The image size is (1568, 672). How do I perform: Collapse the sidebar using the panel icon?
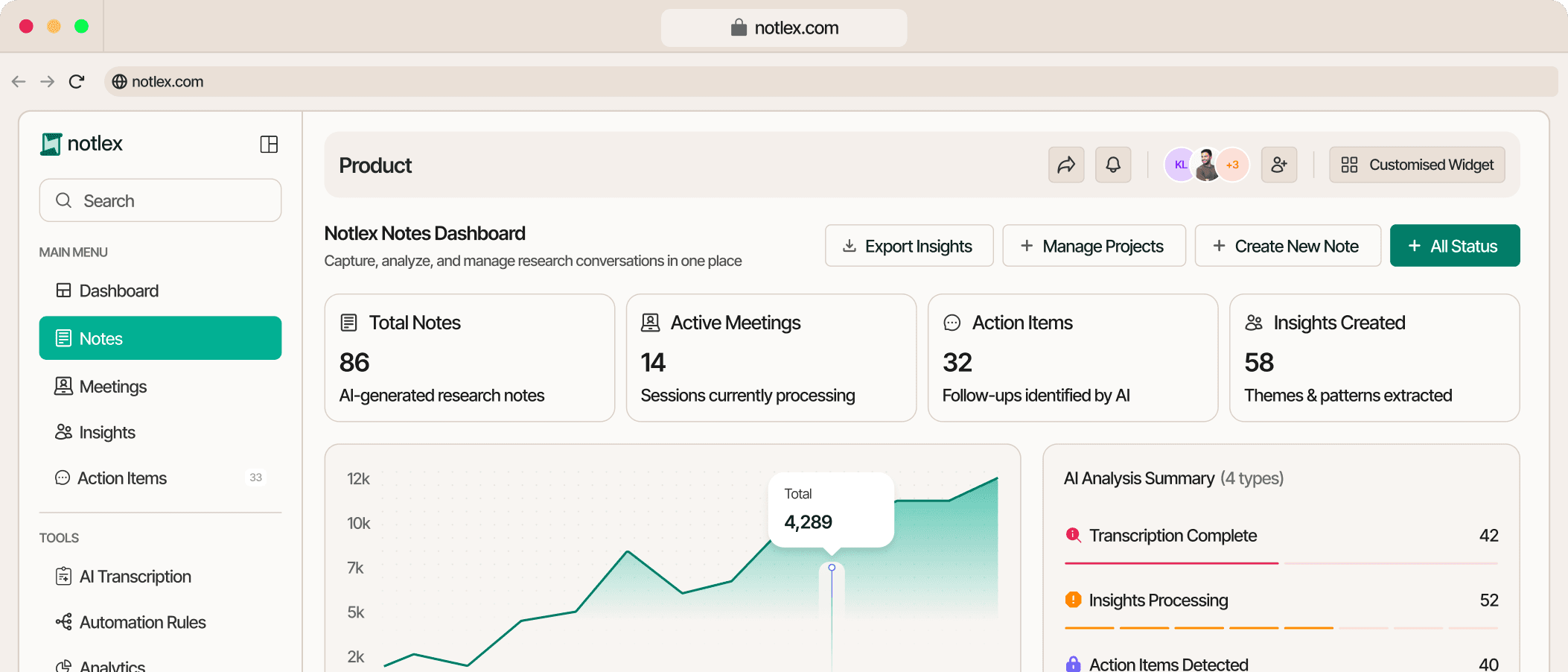pyautogui.click(x=269, y=144)
